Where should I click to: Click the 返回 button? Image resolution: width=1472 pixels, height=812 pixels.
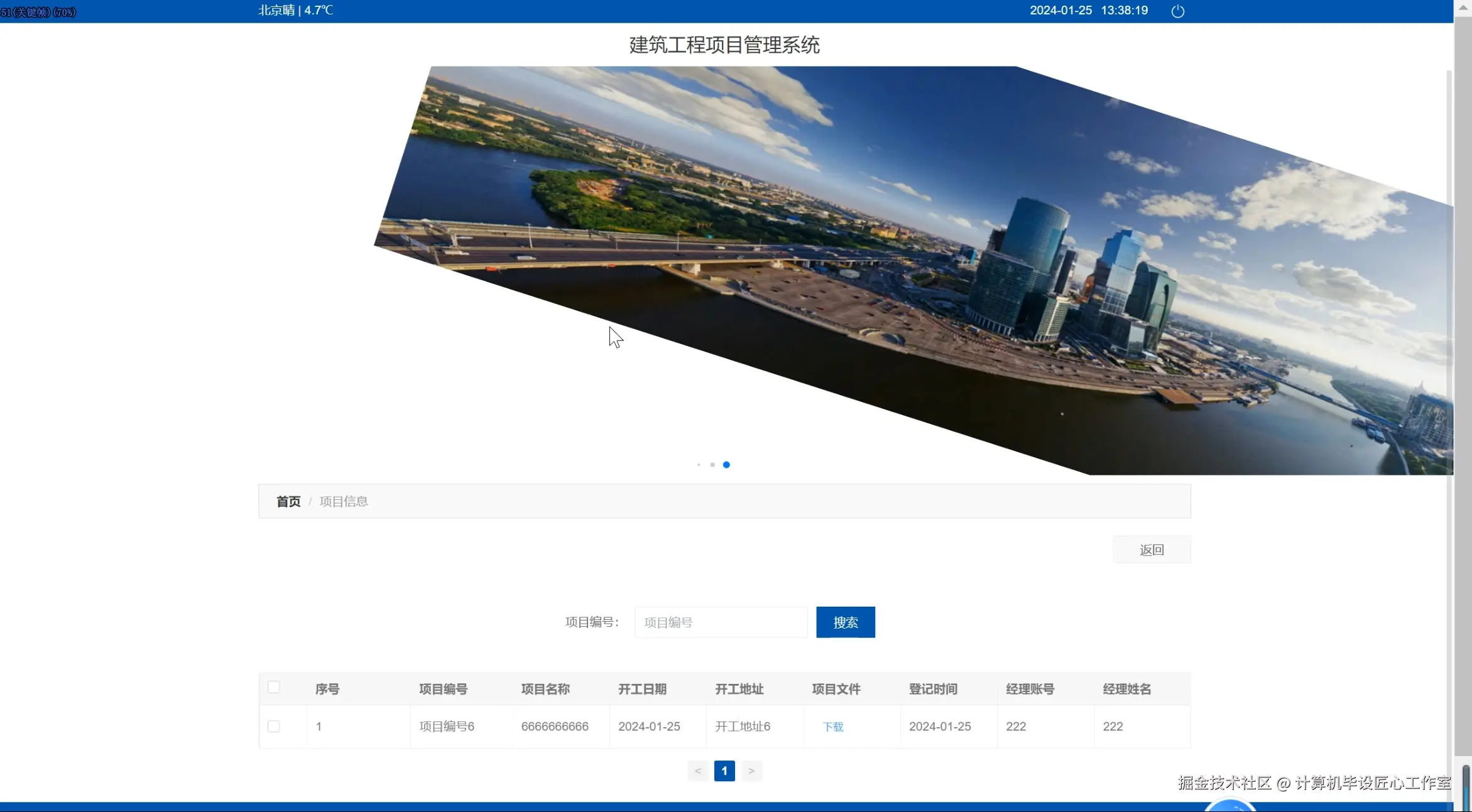[x=1152, y=550]
